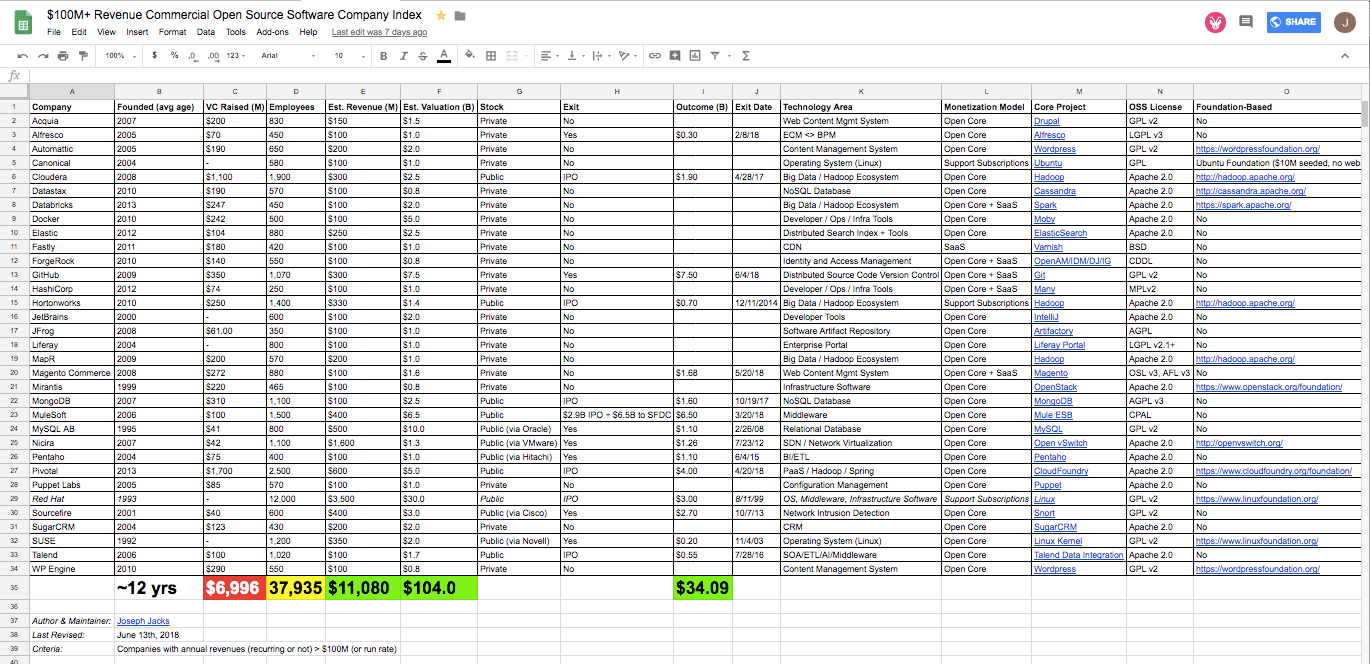Select the 'Monetization Model' header cell

pyautogui.click(x=987, y=107)
